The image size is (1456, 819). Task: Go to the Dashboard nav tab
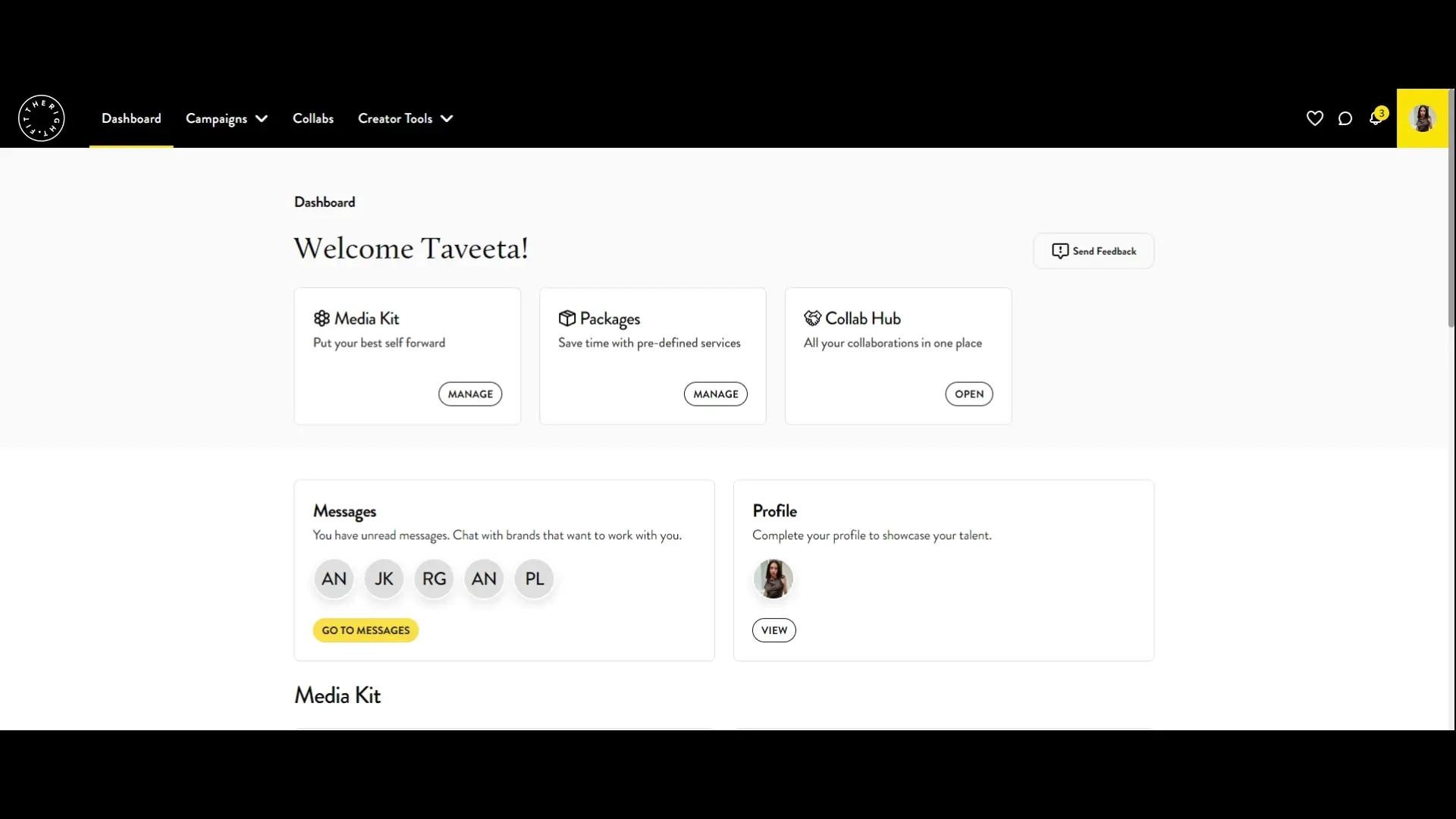[131, 118]
